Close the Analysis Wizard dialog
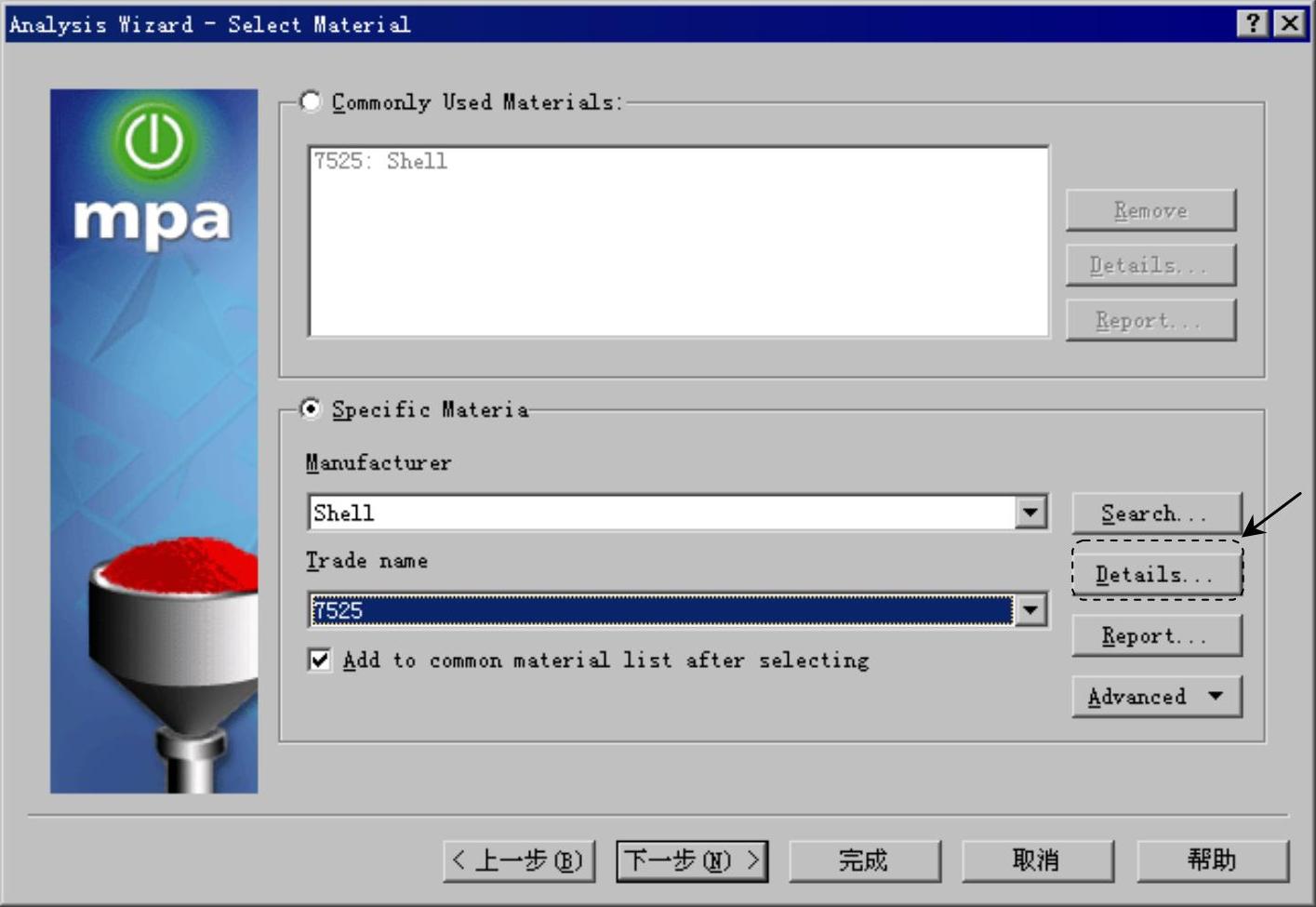1316x907 pixels. pyautogui.click(x=1289, y=23)
